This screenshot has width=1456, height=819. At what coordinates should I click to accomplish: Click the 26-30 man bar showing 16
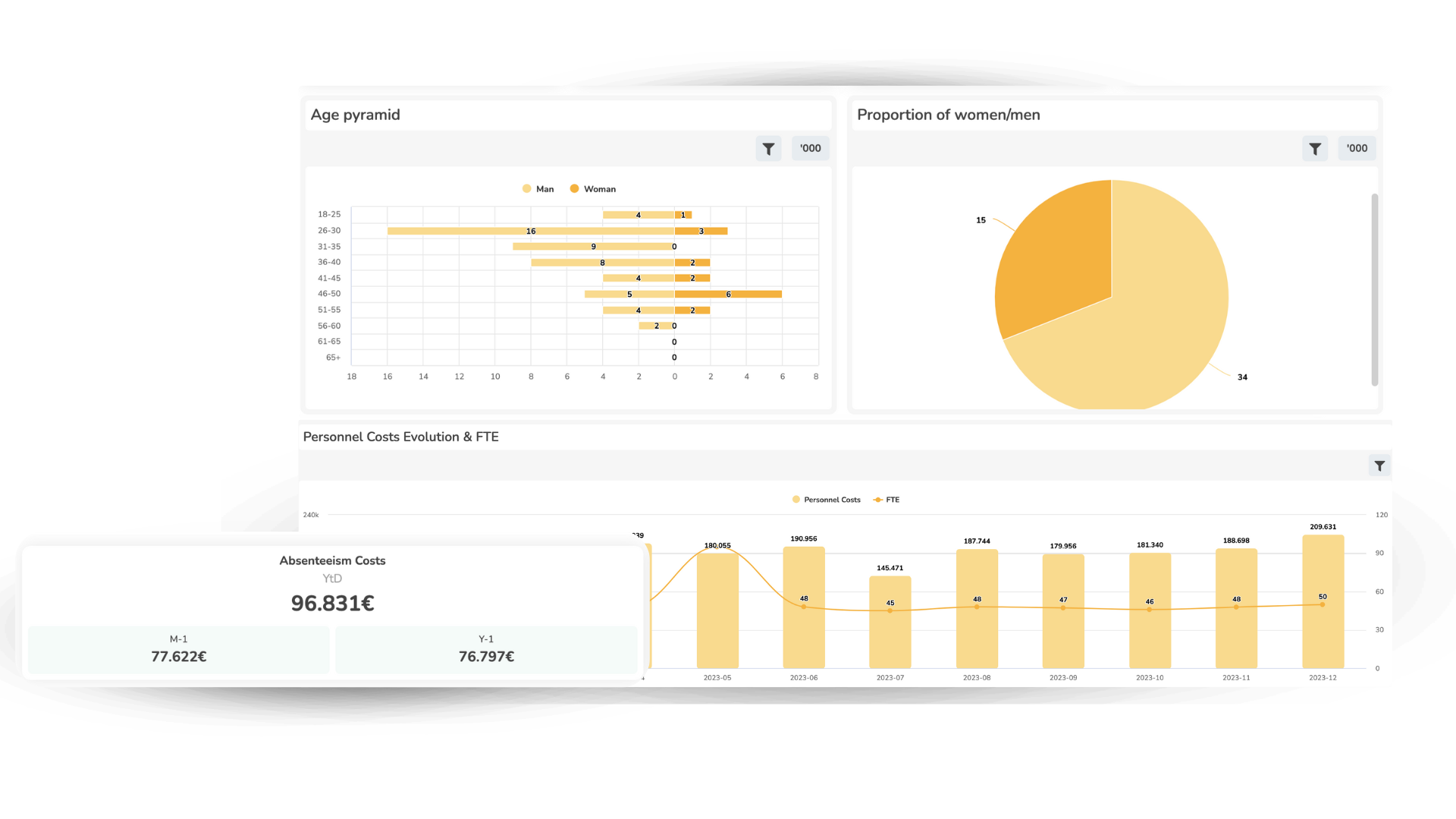(531, 231)
